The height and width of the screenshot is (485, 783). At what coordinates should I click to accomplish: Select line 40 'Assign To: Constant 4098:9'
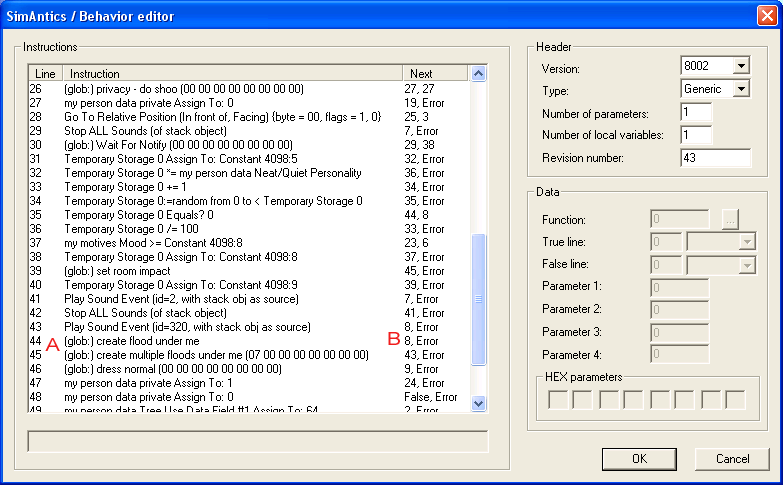(x=249, y=285)
